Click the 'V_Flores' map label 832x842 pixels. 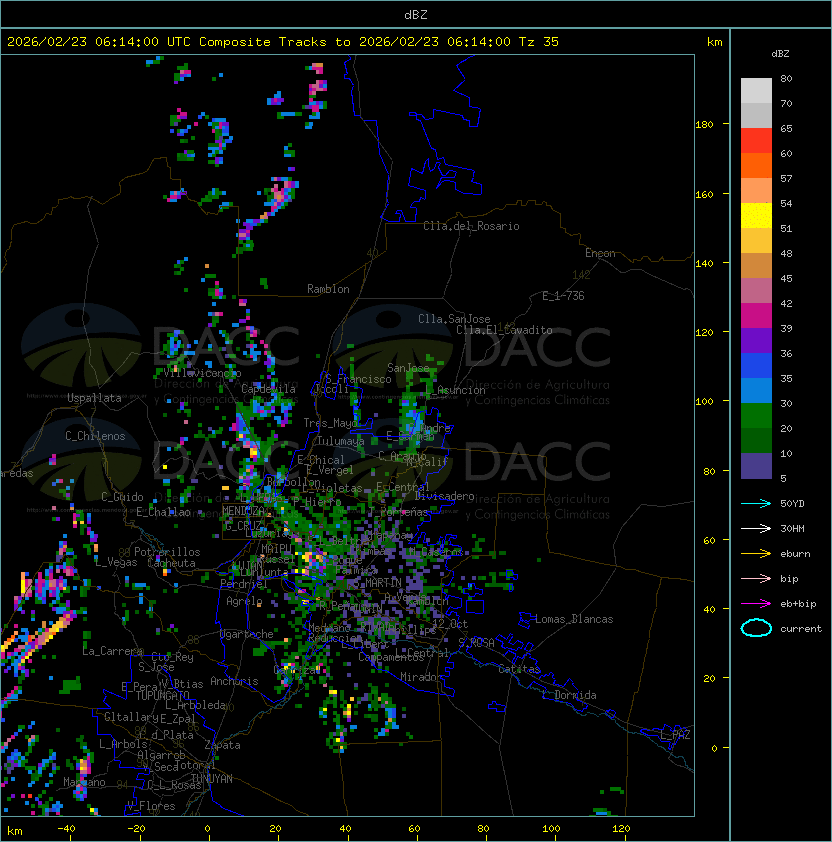point(151,806)
